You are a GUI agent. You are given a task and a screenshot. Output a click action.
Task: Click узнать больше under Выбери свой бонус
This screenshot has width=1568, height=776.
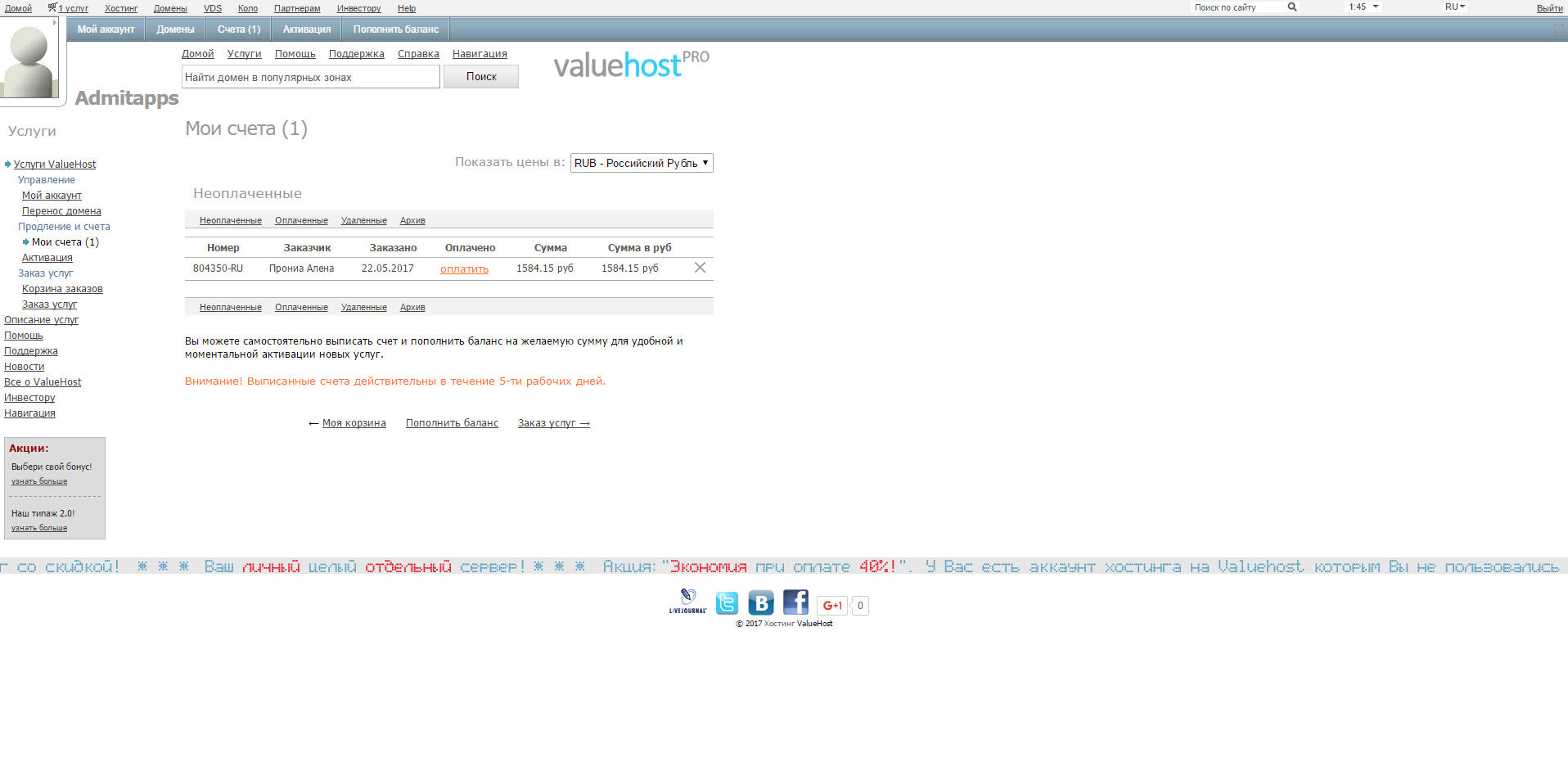point(38,481)
